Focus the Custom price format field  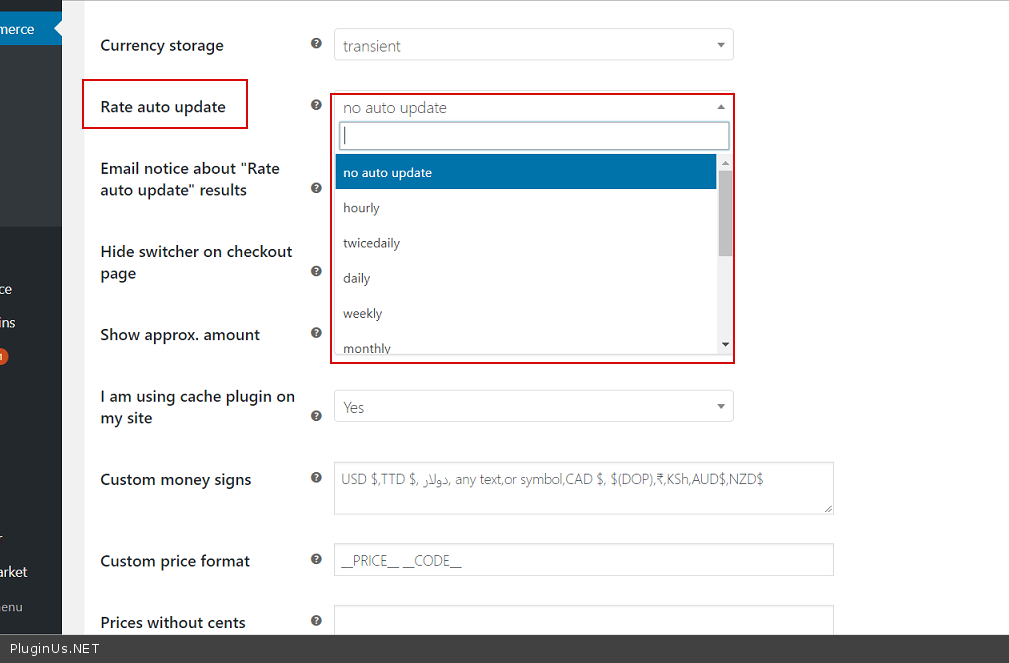click(584, 560)
